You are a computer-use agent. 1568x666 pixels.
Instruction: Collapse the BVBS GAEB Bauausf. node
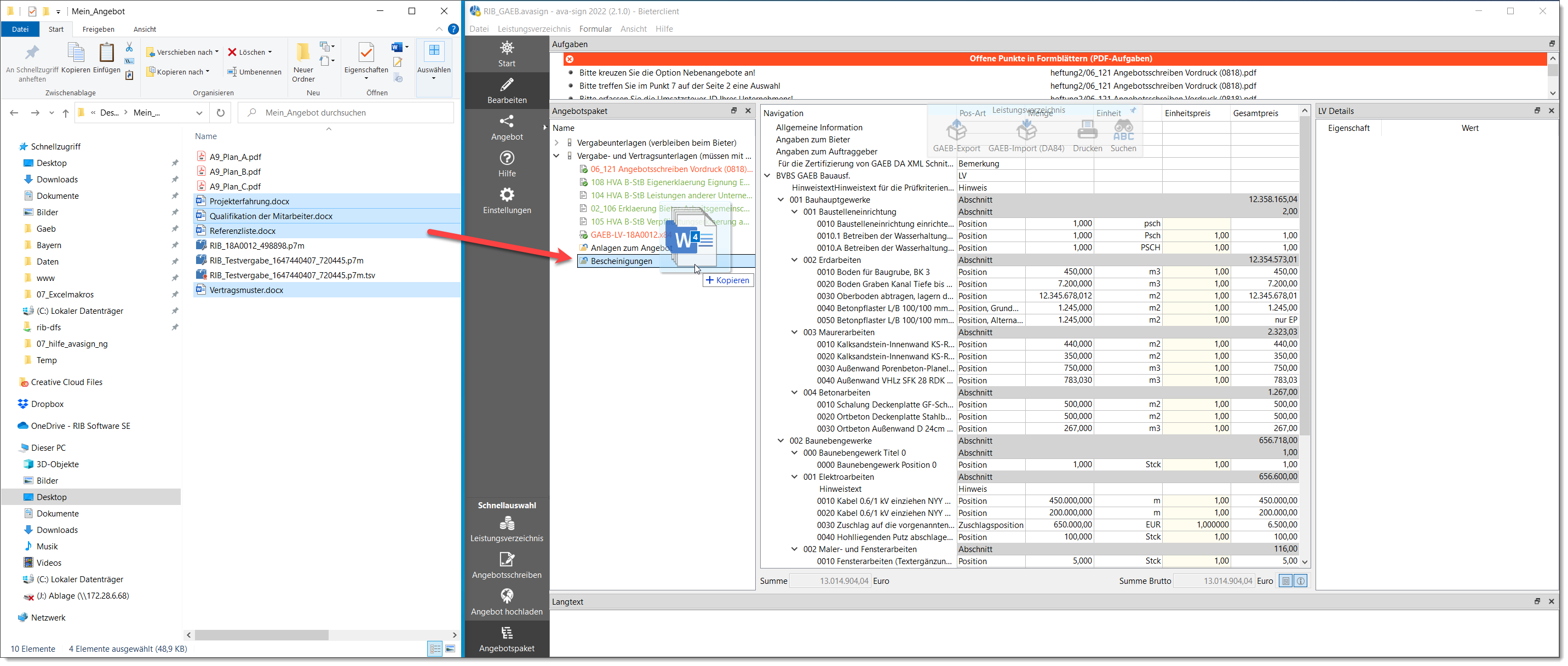(x=767, y=175)
